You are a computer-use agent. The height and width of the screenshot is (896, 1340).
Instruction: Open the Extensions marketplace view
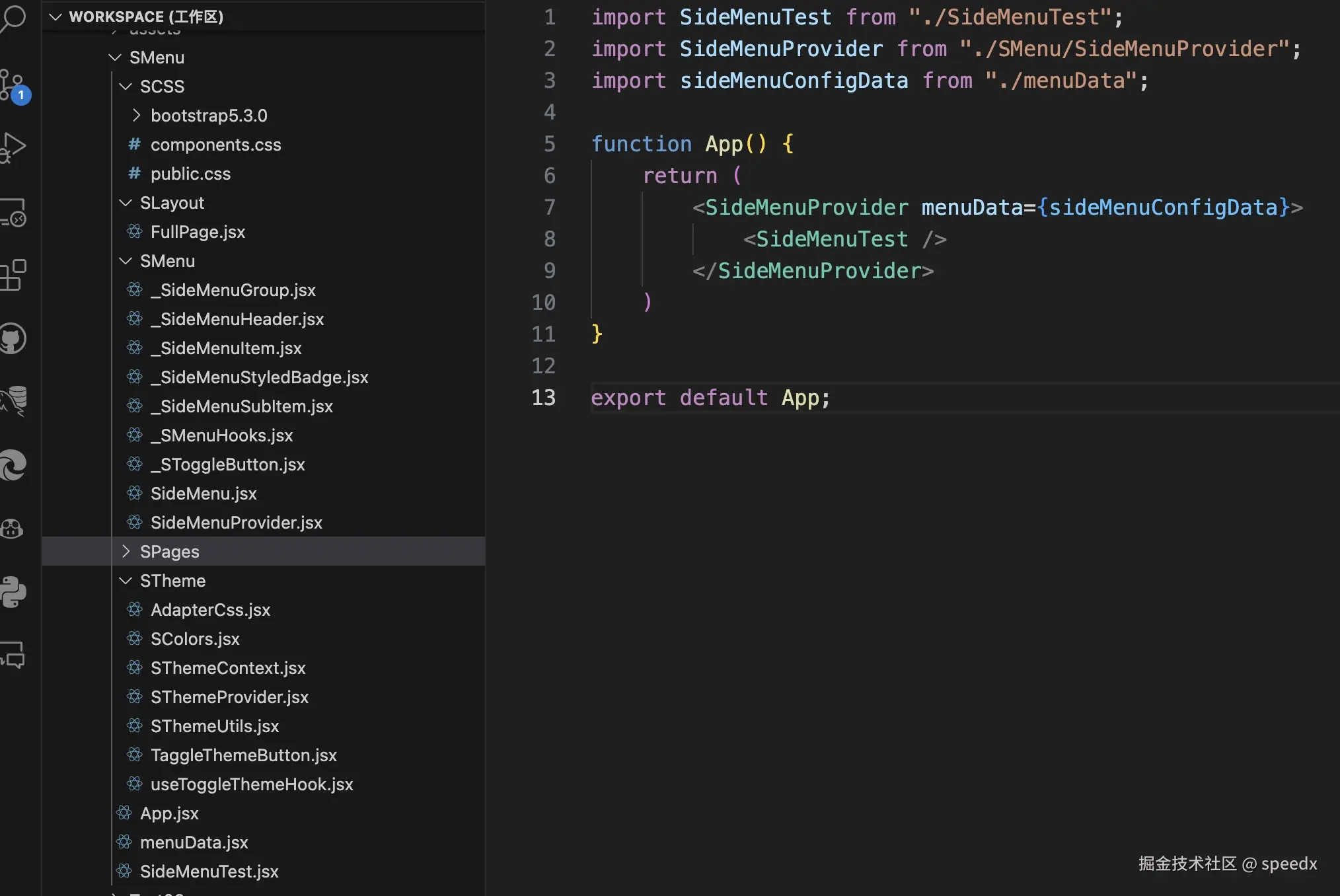click(x=13, y=275)
